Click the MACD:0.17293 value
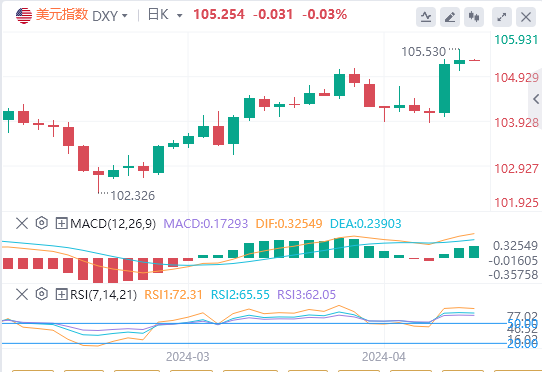542x372 pixels. click(x=206, y=224)
